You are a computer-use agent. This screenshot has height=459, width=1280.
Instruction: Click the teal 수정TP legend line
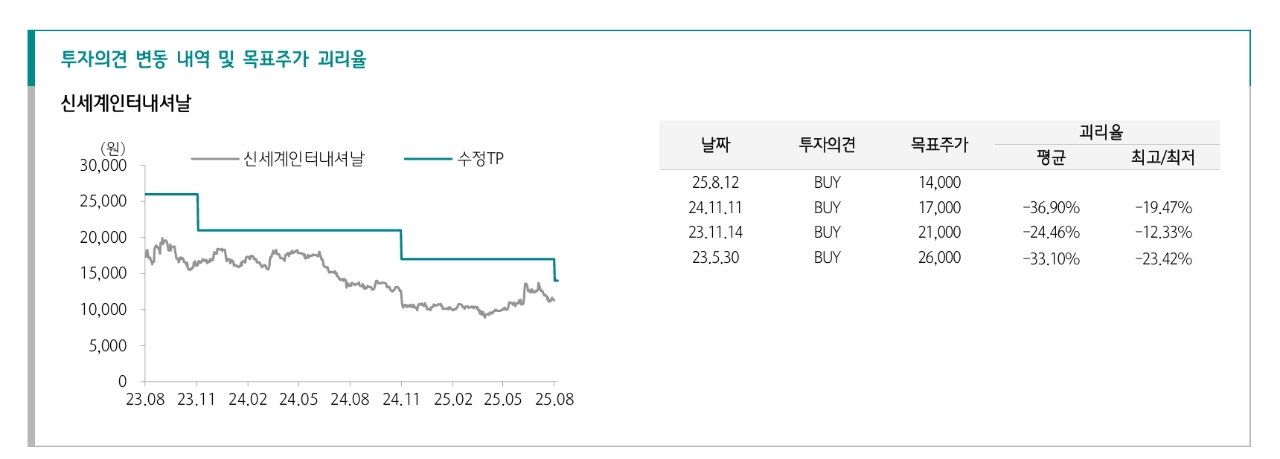coord(428,159)
